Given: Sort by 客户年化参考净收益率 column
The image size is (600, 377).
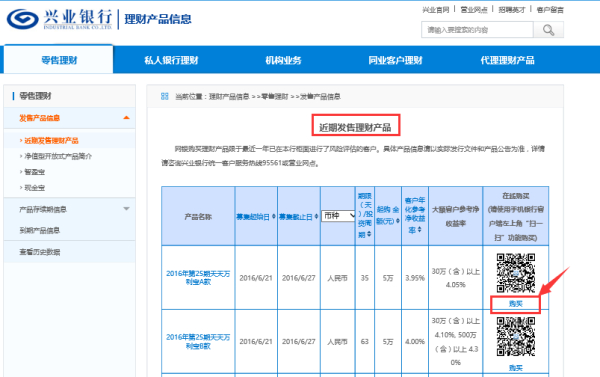Looking at the screenshot, I should pos(415,215).
